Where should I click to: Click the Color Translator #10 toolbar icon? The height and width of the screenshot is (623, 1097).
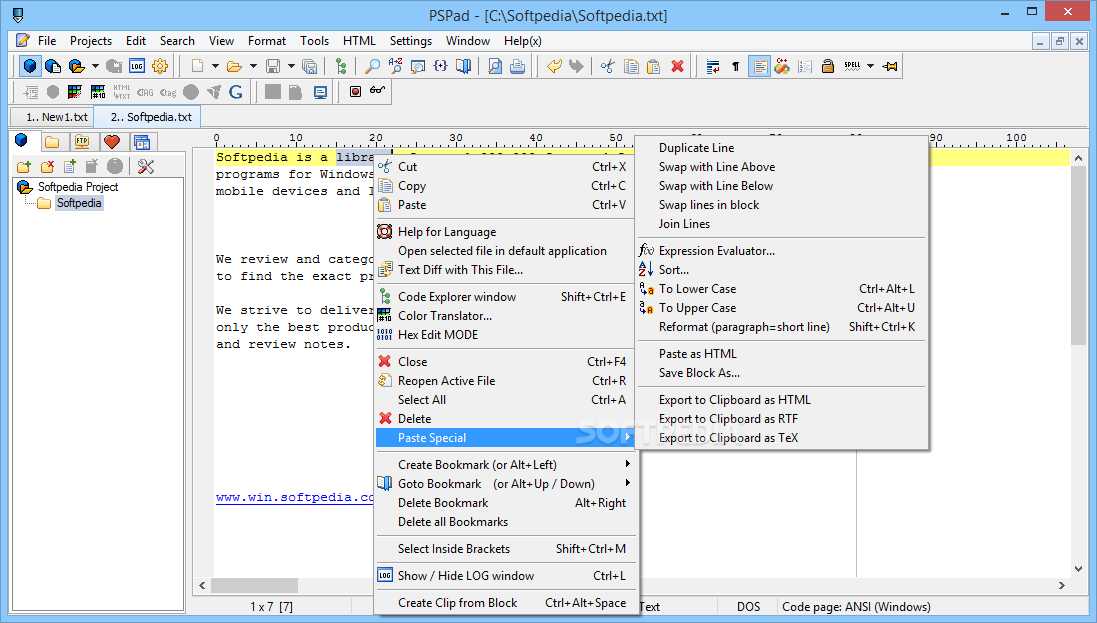pyautogui.click(x=98, y=92)
